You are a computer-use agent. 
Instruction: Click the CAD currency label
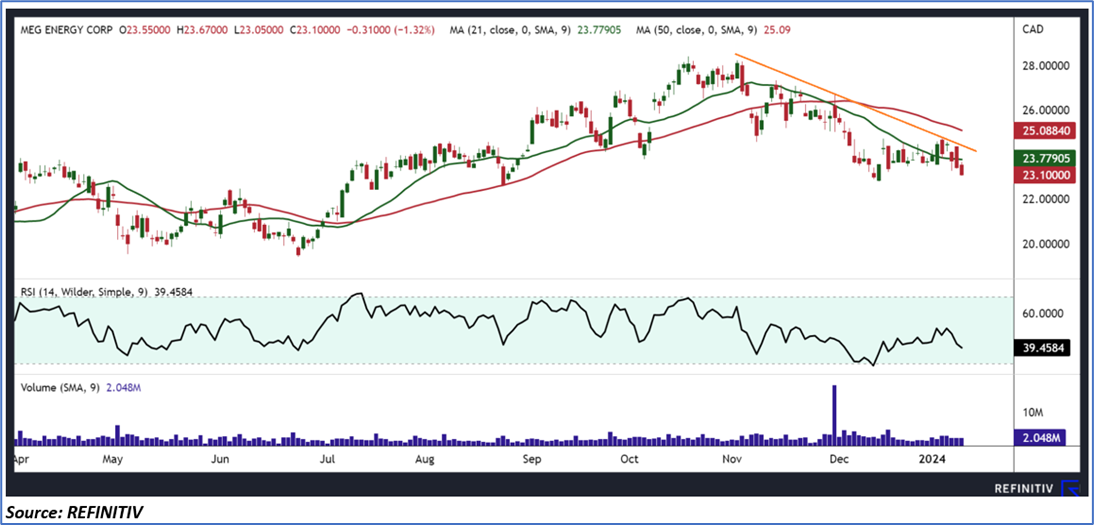(x=1031, y=30)
